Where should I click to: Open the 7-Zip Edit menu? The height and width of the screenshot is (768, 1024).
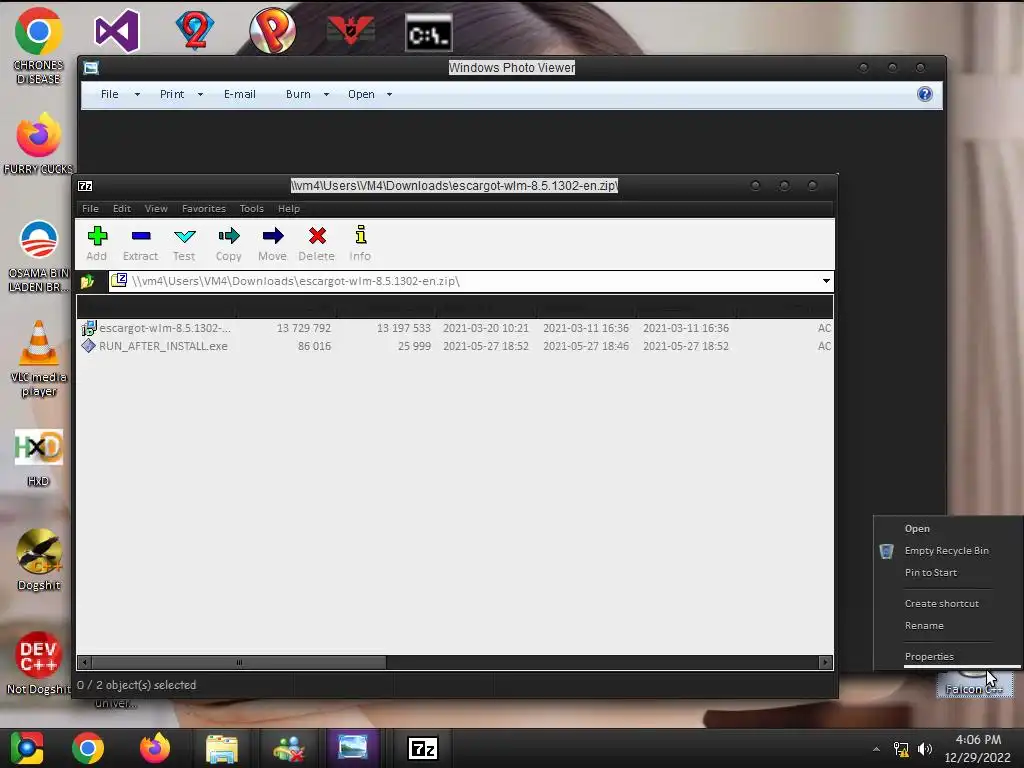121,208
